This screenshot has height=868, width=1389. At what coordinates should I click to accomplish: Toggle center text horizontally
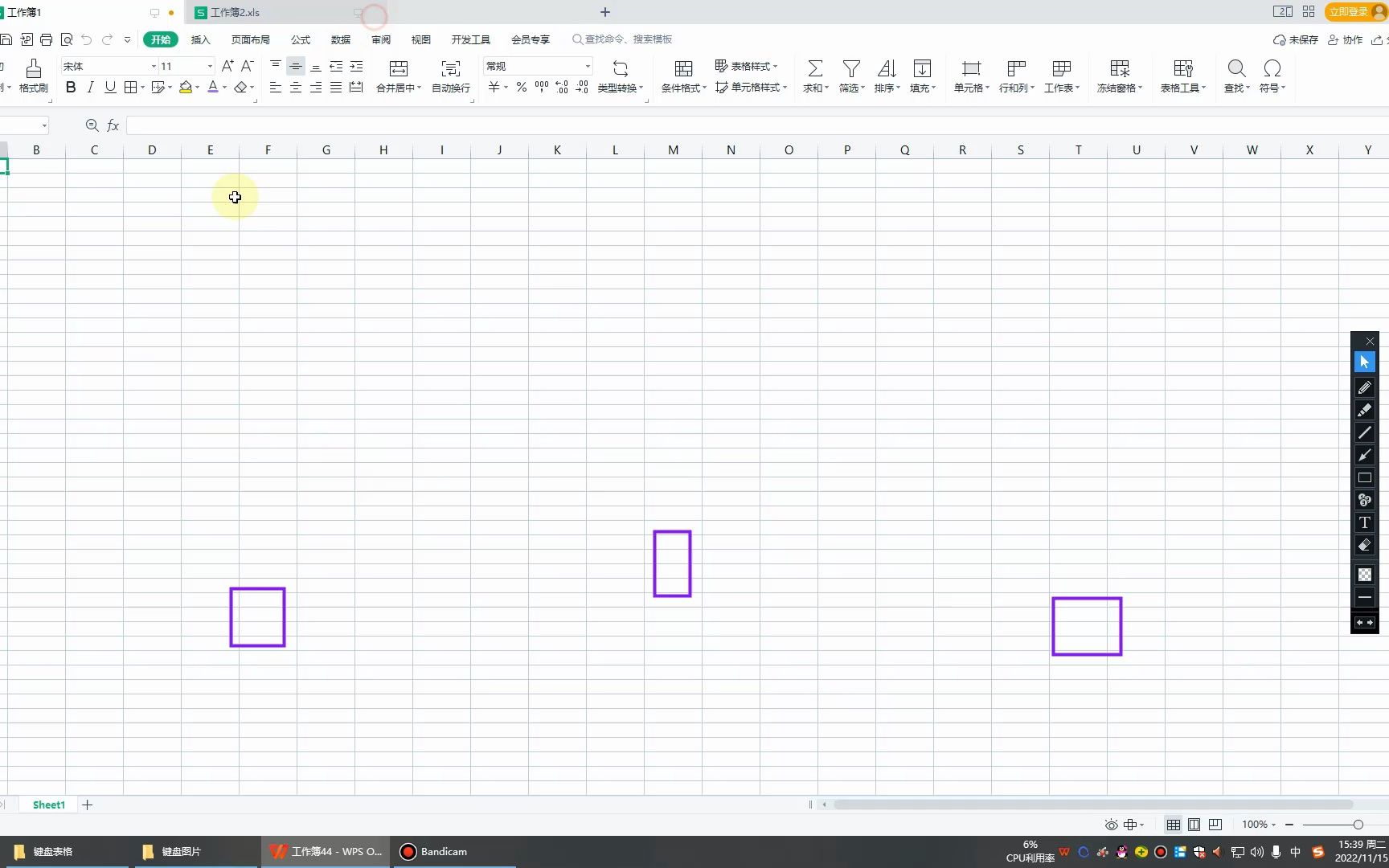(x=296, y=88)
